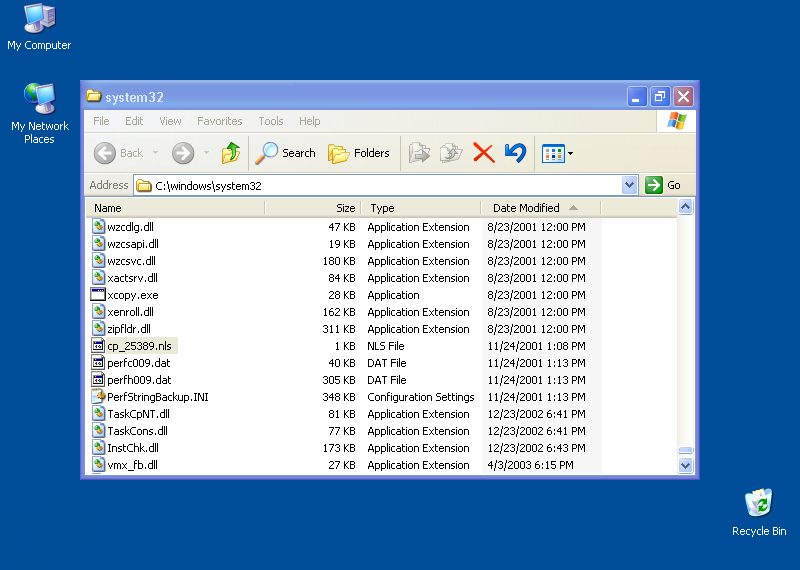The height and width of the screenshot is (570, 800).
Task: Select the cp_25389.nls file icon
Action: point(98,345)
